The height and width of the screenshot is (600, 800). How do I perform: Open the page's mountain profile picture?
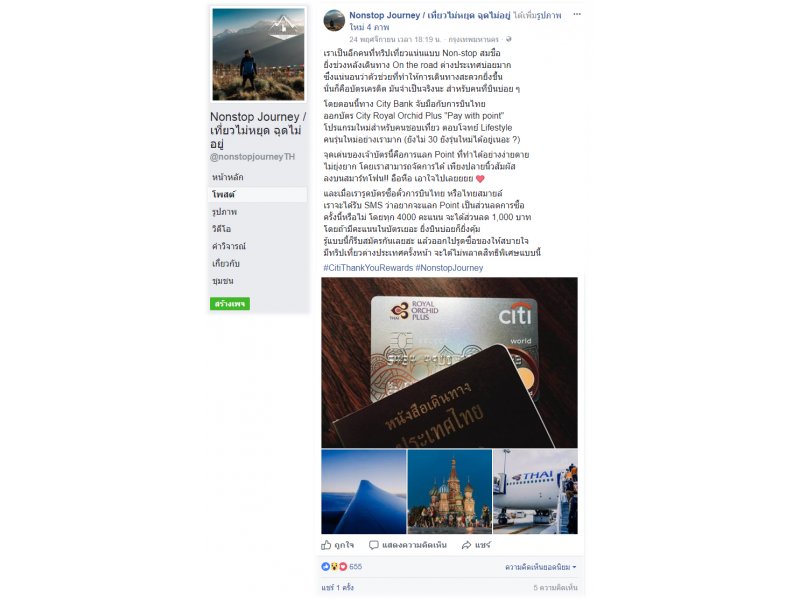(258, 54)
